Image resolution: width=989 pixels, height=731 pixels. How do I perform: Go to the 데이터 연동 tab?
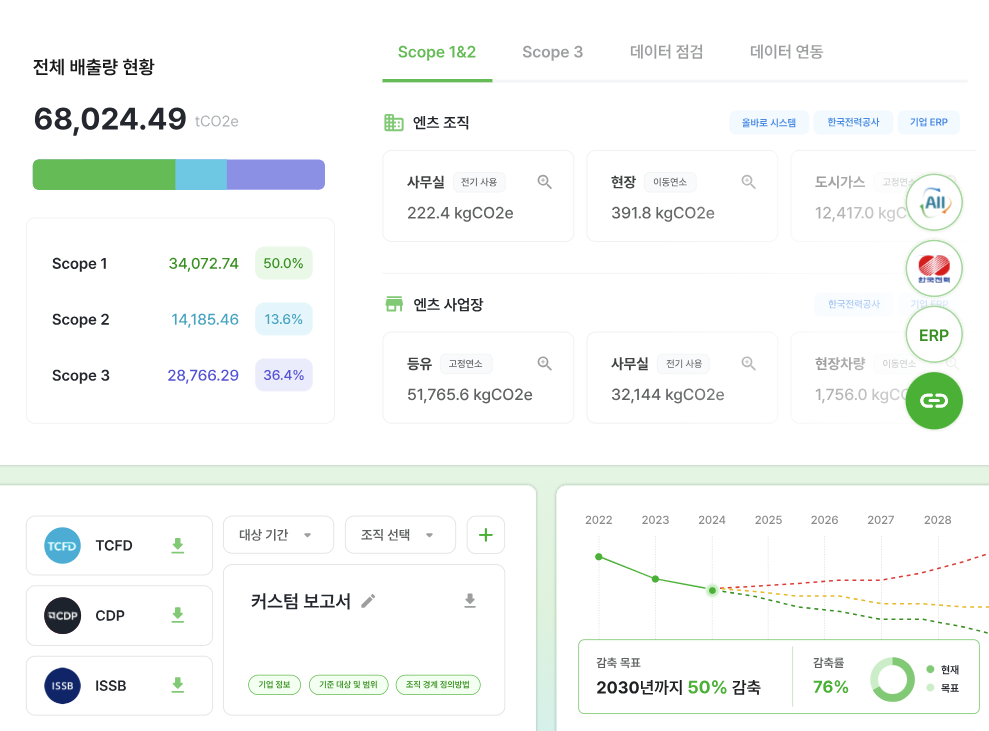tap(786, 52)
